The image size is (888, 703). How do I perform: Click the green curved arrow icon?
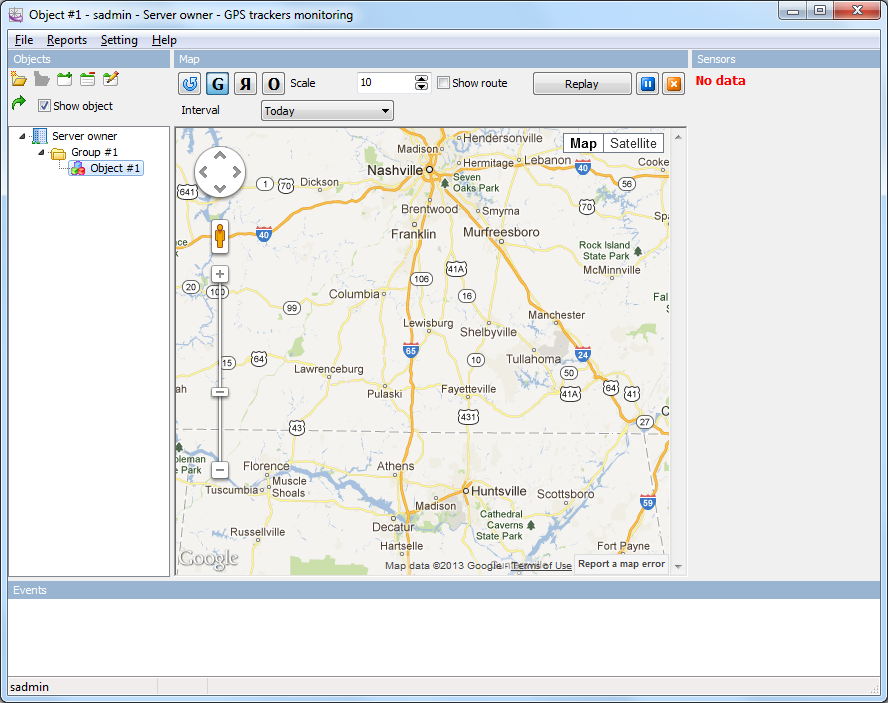pos(19,103)
